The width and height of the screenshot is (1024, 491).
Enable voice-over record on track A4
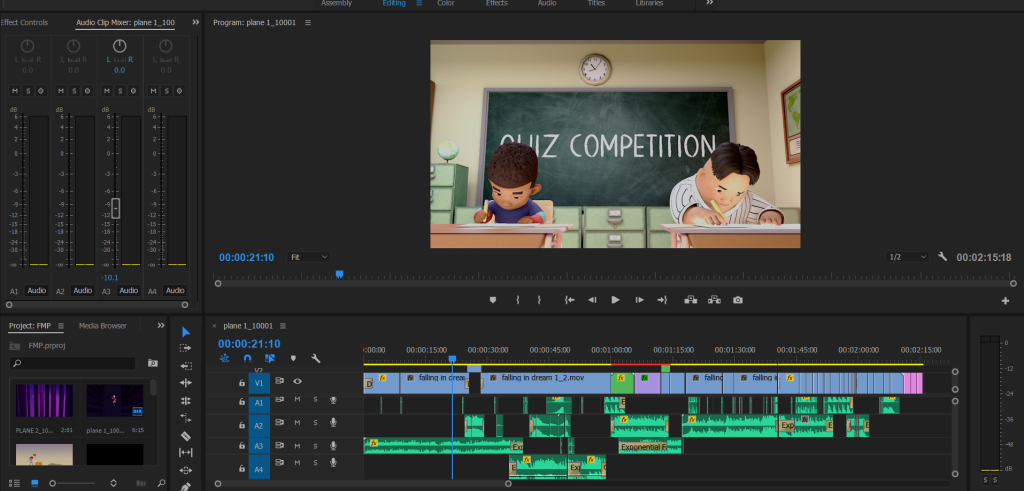pos(333,462)
